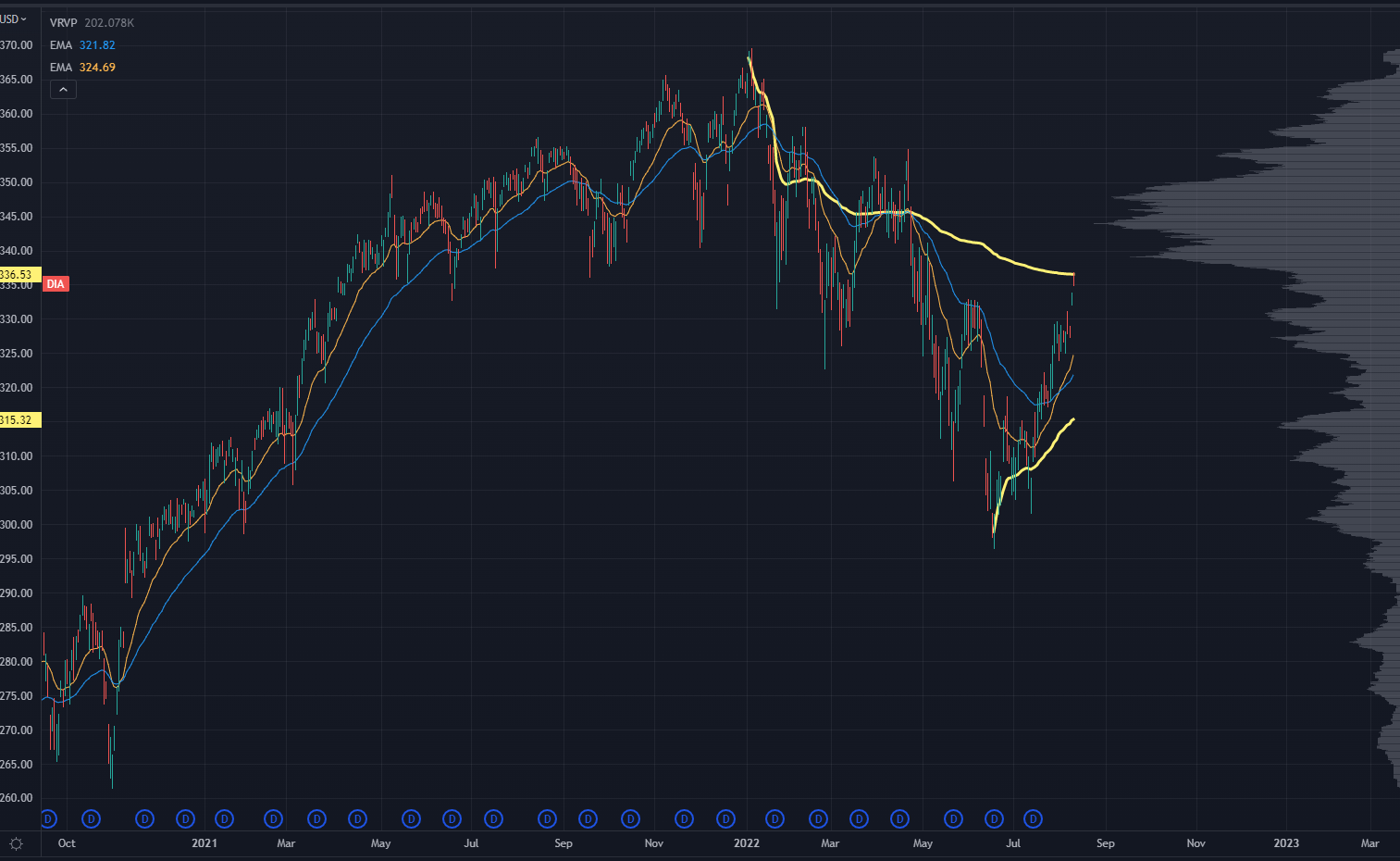Click the 315.32 yellow price label

(19, 420)
